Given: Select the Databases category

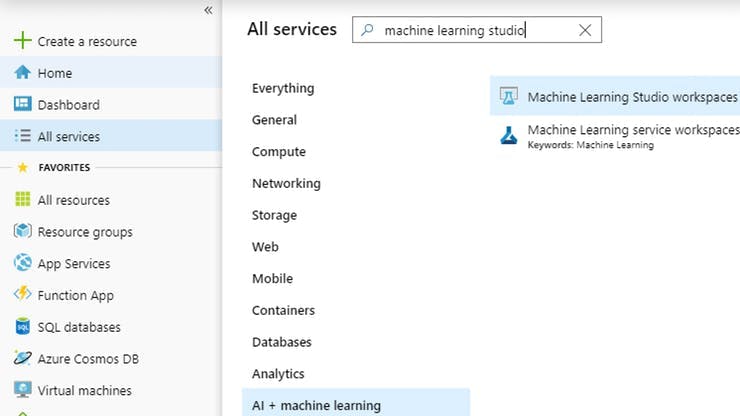Looking at the screenshot, I should pyautogui.click(x=281, y=342).
